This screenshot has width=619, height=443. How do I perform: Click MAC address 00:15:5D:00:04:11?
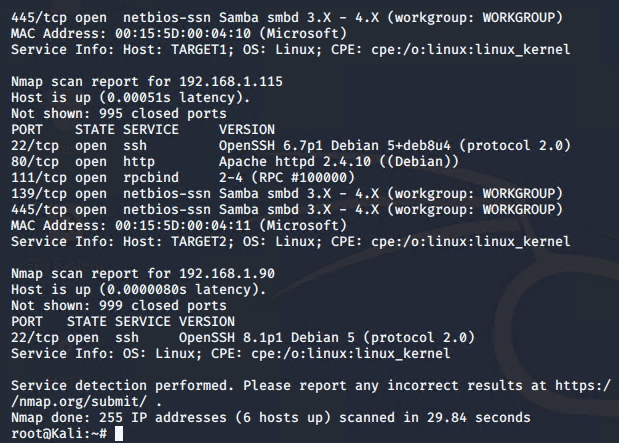tap(183, 225)
